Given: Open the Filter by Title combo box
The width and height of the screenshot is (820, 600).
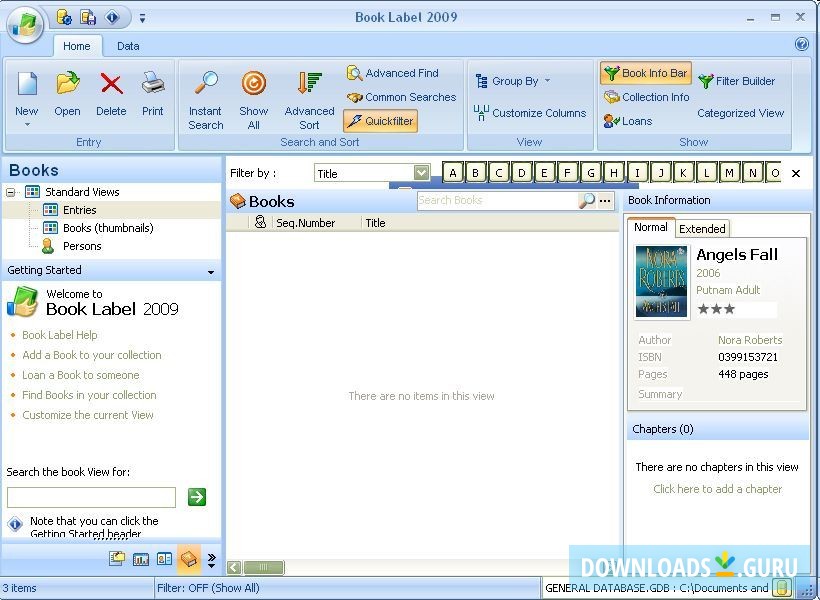Looking at the screenshot, I should pos(372,173).
